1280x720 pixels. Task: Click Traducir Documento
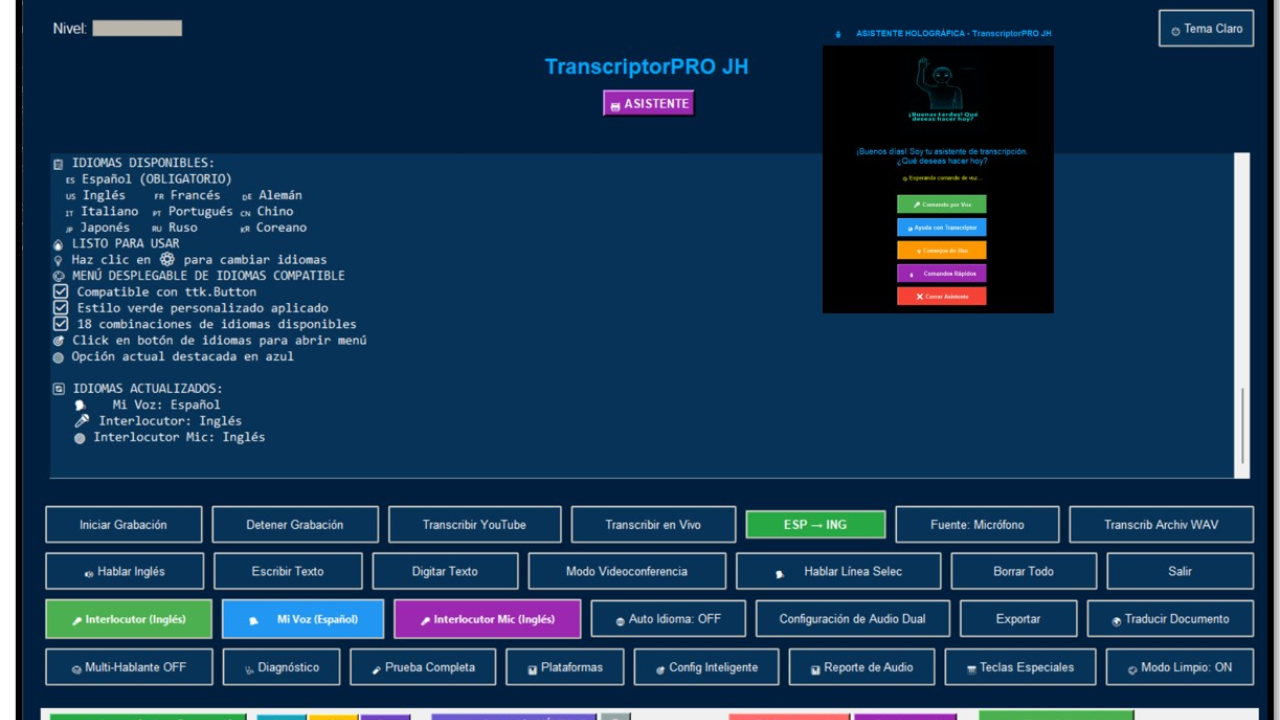1170,619
